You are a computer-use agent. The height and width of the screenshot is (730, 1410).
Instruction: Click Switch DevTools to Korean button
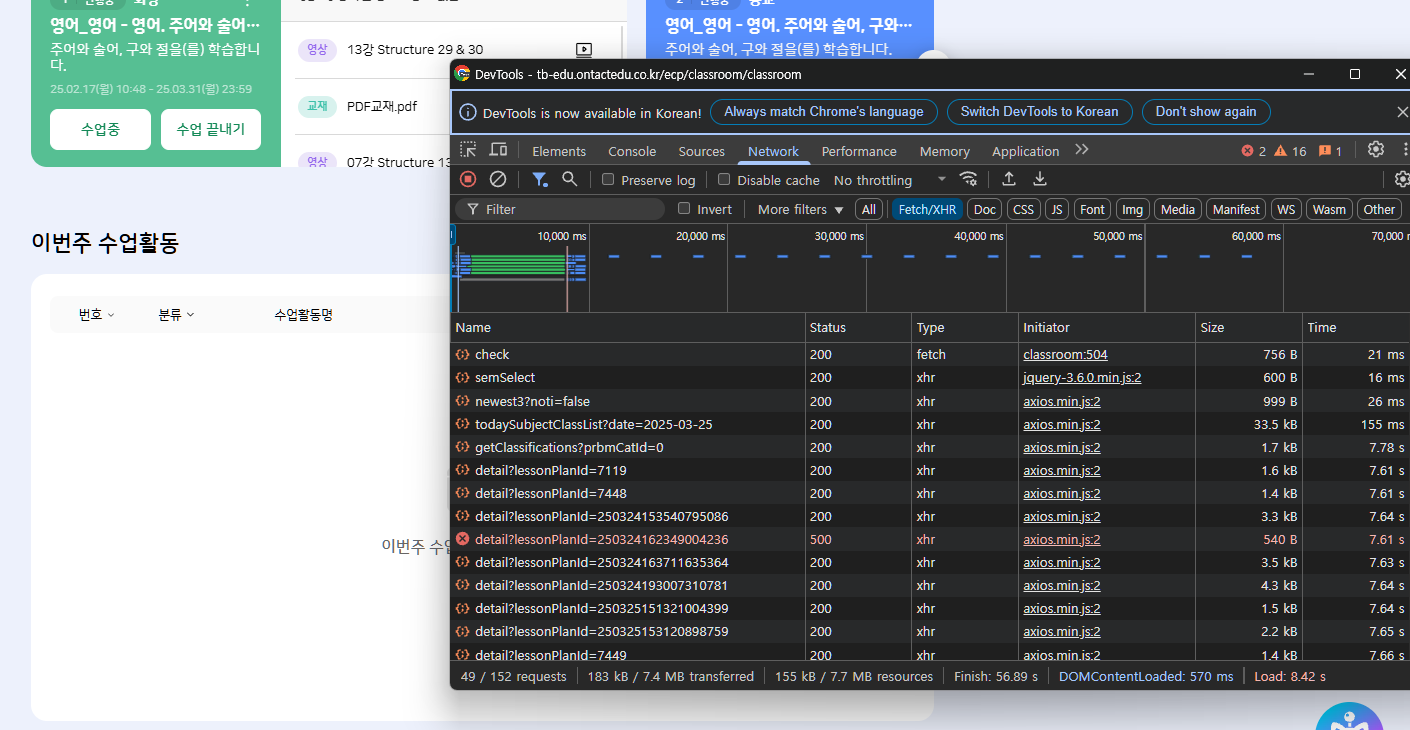coord(1039,112)
